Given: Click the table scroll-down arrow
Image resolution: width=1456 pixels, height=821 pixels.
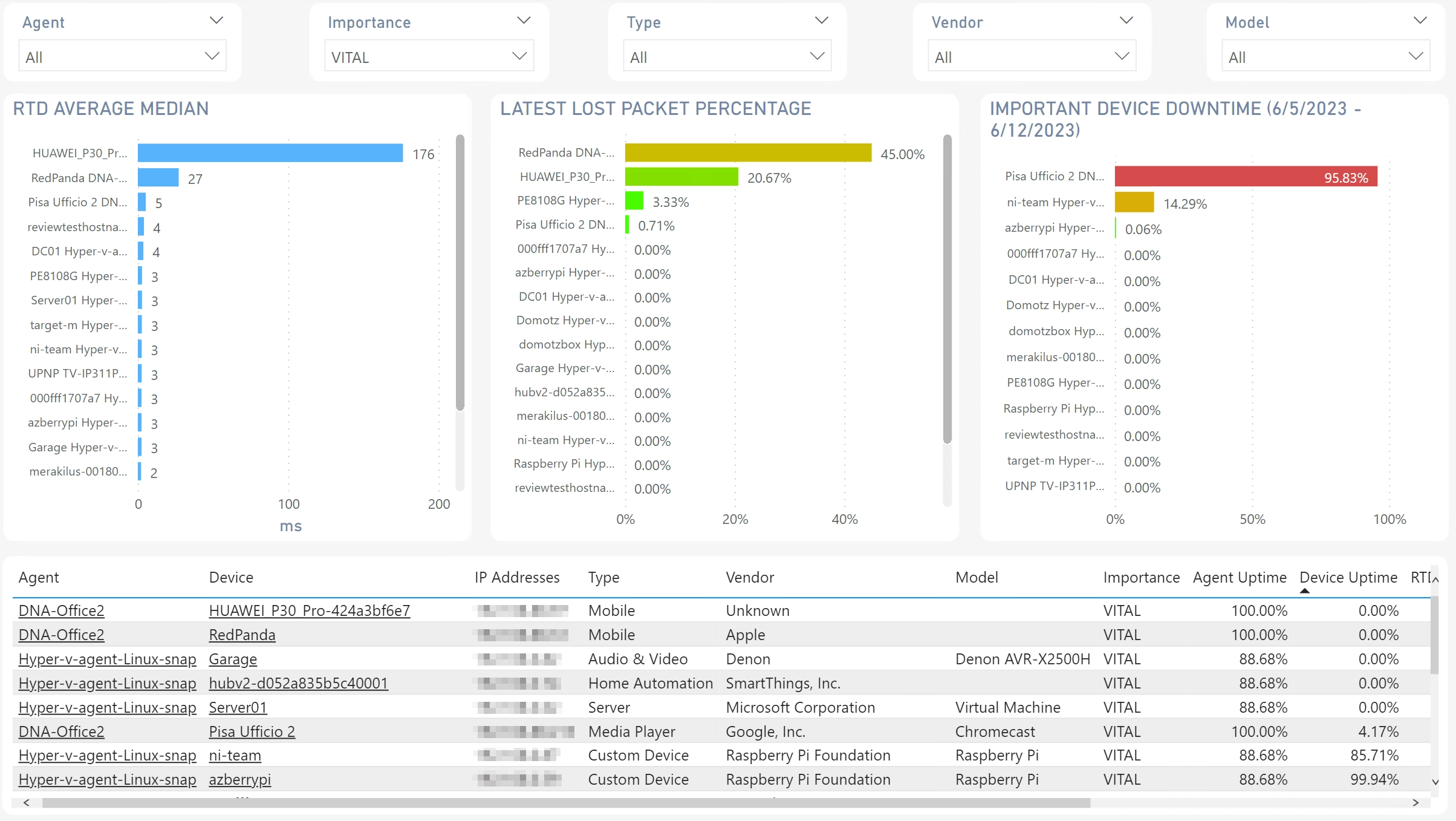Looking at the screenshot, I should [1435, 782].
